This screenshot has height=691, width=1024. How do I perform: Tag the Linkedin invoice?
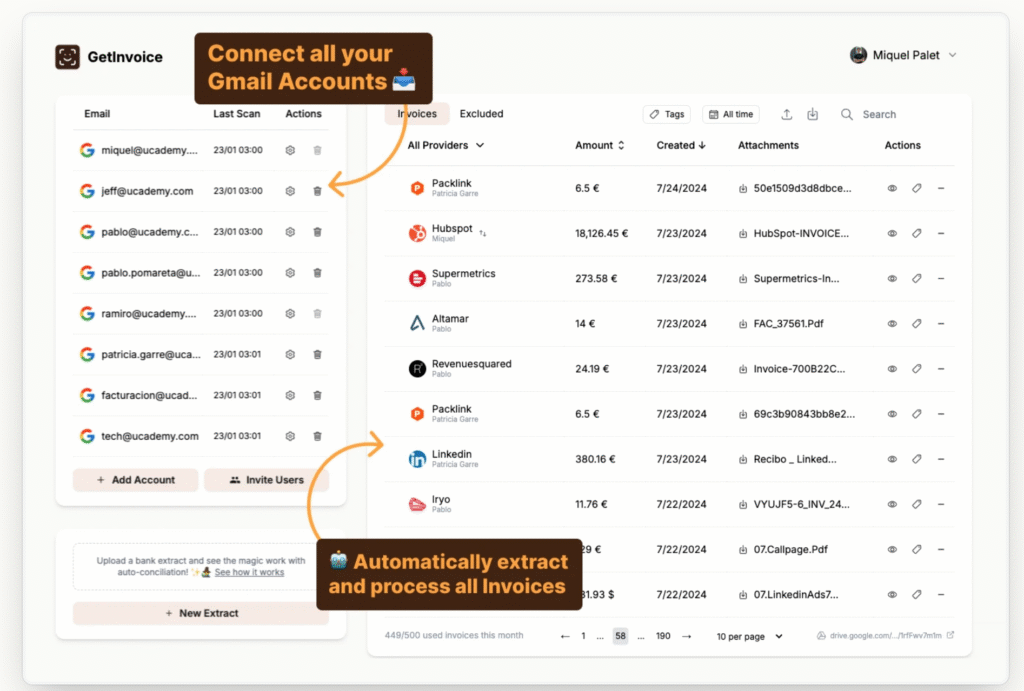(x=917, y=458)
